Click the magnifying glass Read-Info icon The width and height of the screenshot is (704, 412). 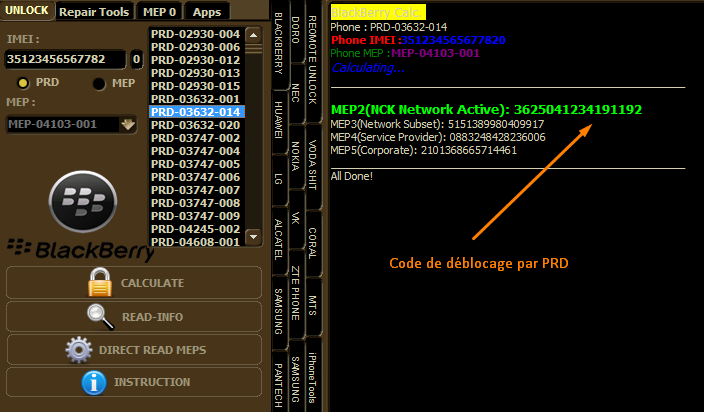(101, 316)
